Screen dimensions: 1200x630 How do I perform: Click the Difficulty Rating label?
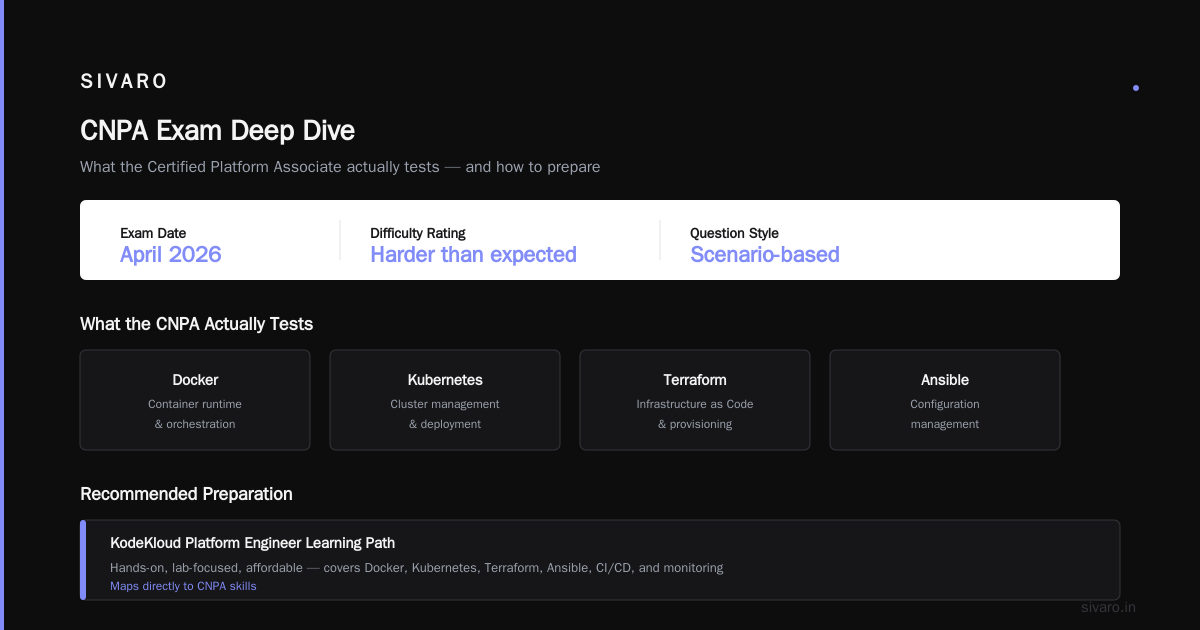coord(418,233)
